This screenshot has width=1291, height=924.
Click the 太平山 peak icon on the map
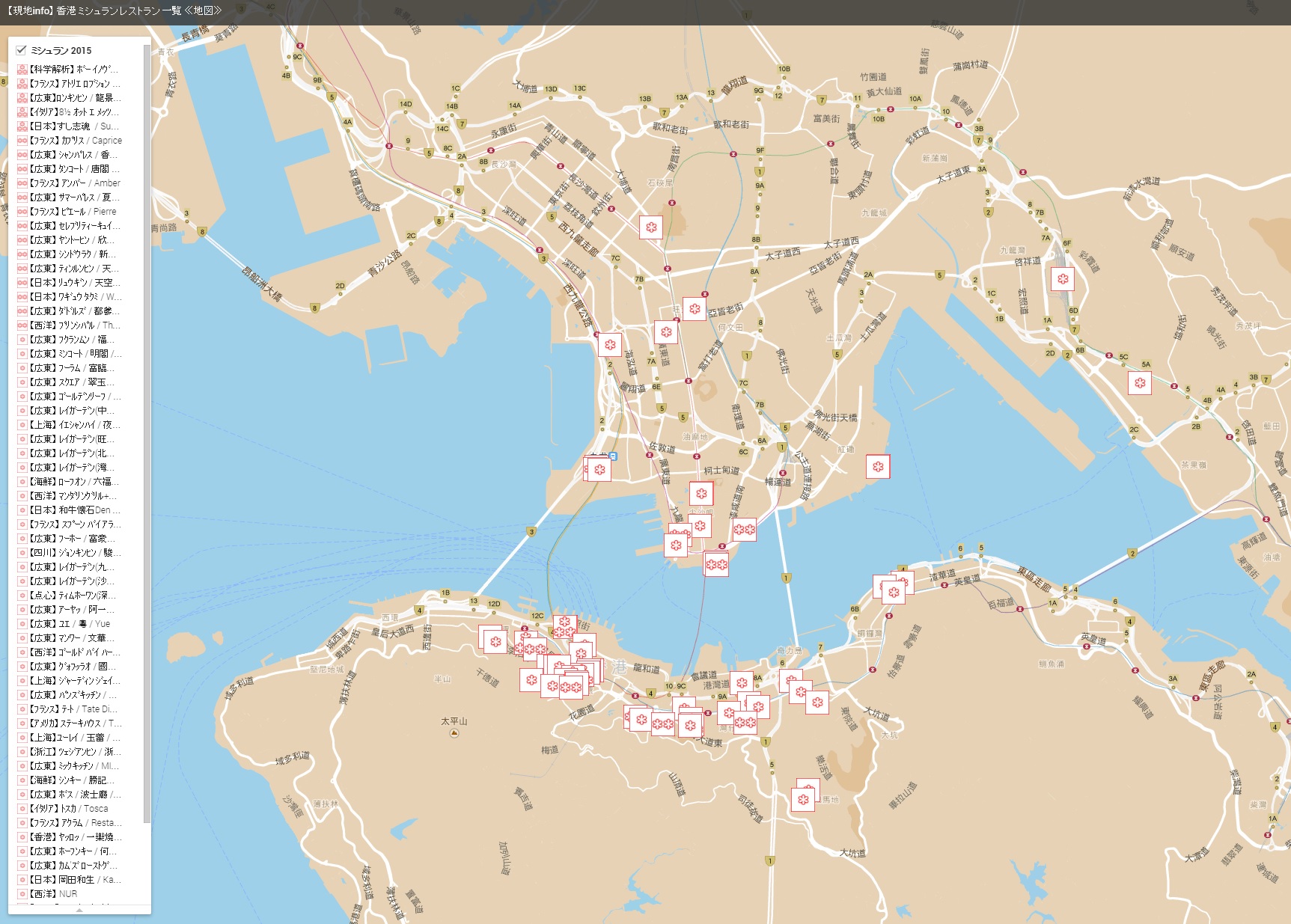454,733
